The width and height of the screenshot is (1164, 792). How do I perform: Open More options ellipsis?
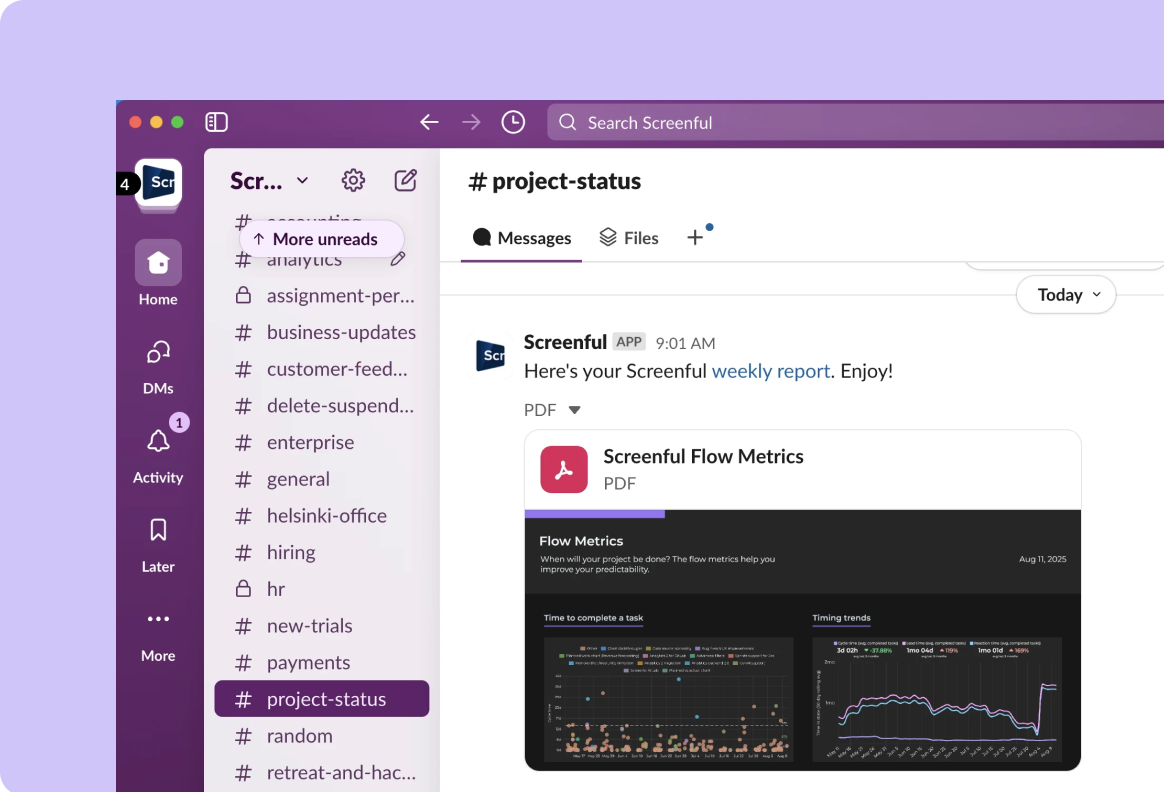(158, 635)
